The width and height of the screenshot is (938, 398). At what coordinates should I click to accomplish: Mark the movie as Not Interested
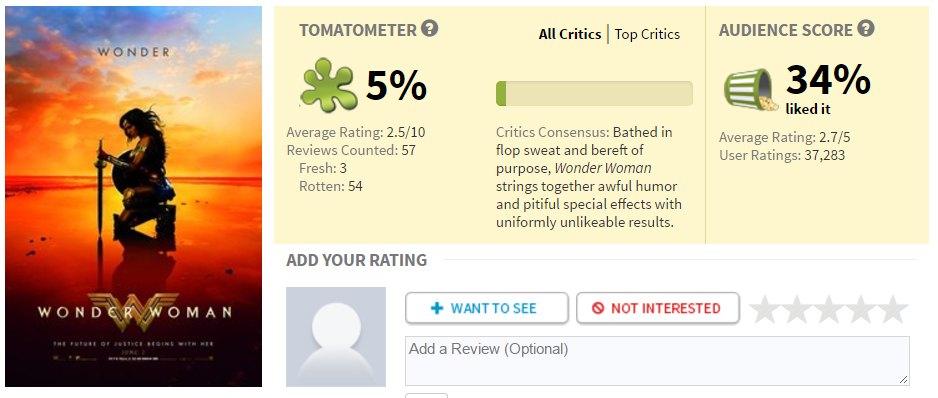click(657, 308)
